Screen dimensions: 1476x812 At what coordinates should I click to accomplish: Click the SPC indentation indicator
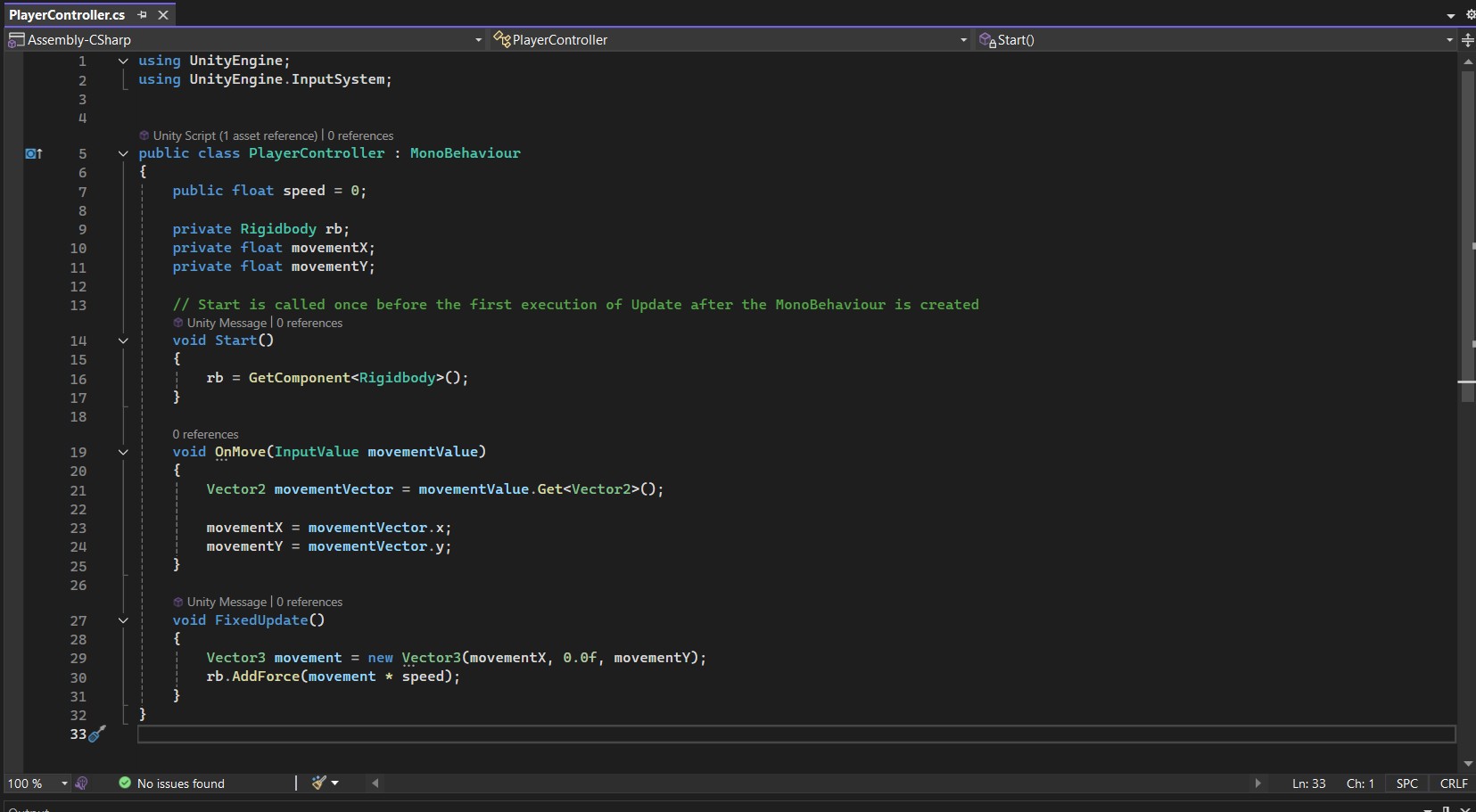coord(1406,783)
